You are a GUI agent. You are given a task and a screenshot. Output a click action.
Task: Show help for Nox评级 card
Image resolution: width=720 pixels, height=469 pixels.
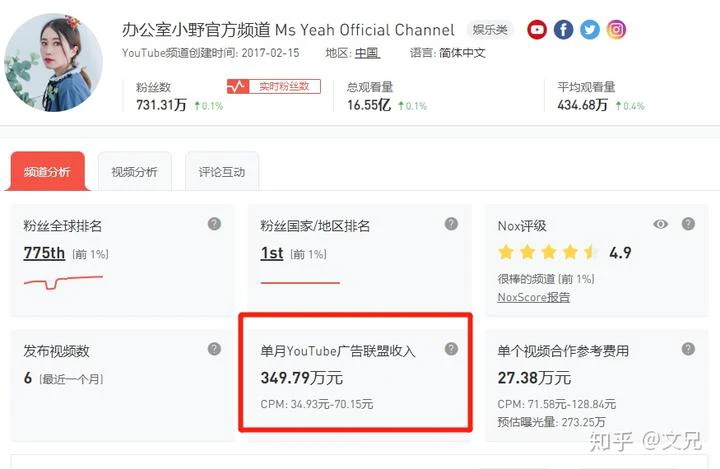(x=688, y=224)
